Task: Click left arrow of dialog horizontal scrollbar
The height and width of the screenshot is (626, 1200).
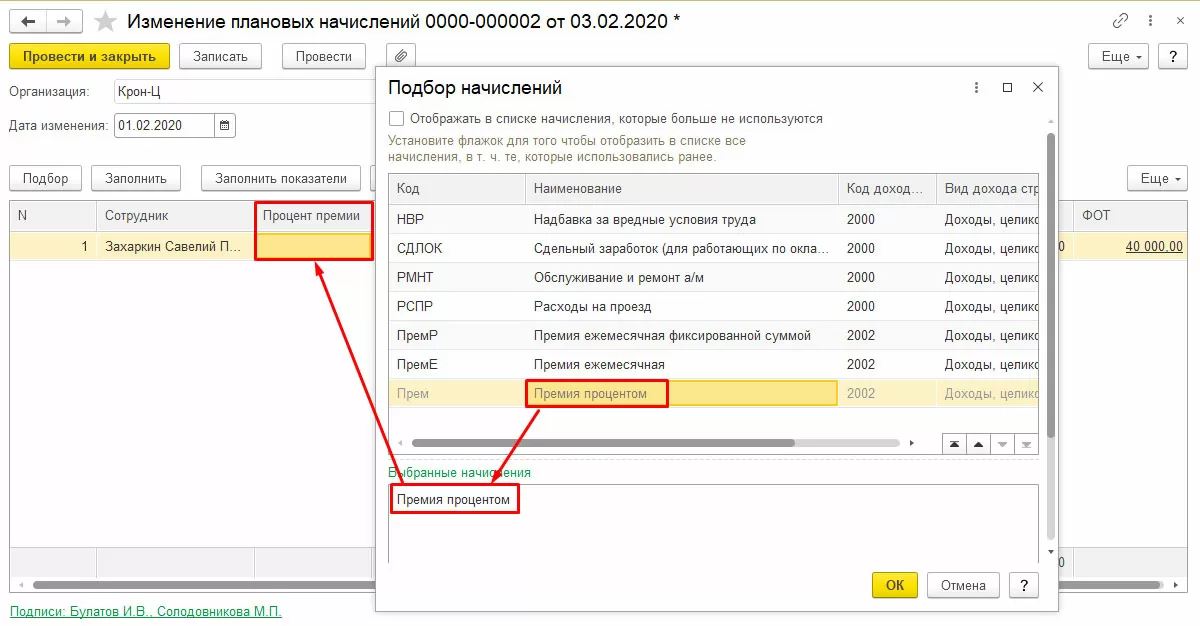Action: click(x=400, y=442)
